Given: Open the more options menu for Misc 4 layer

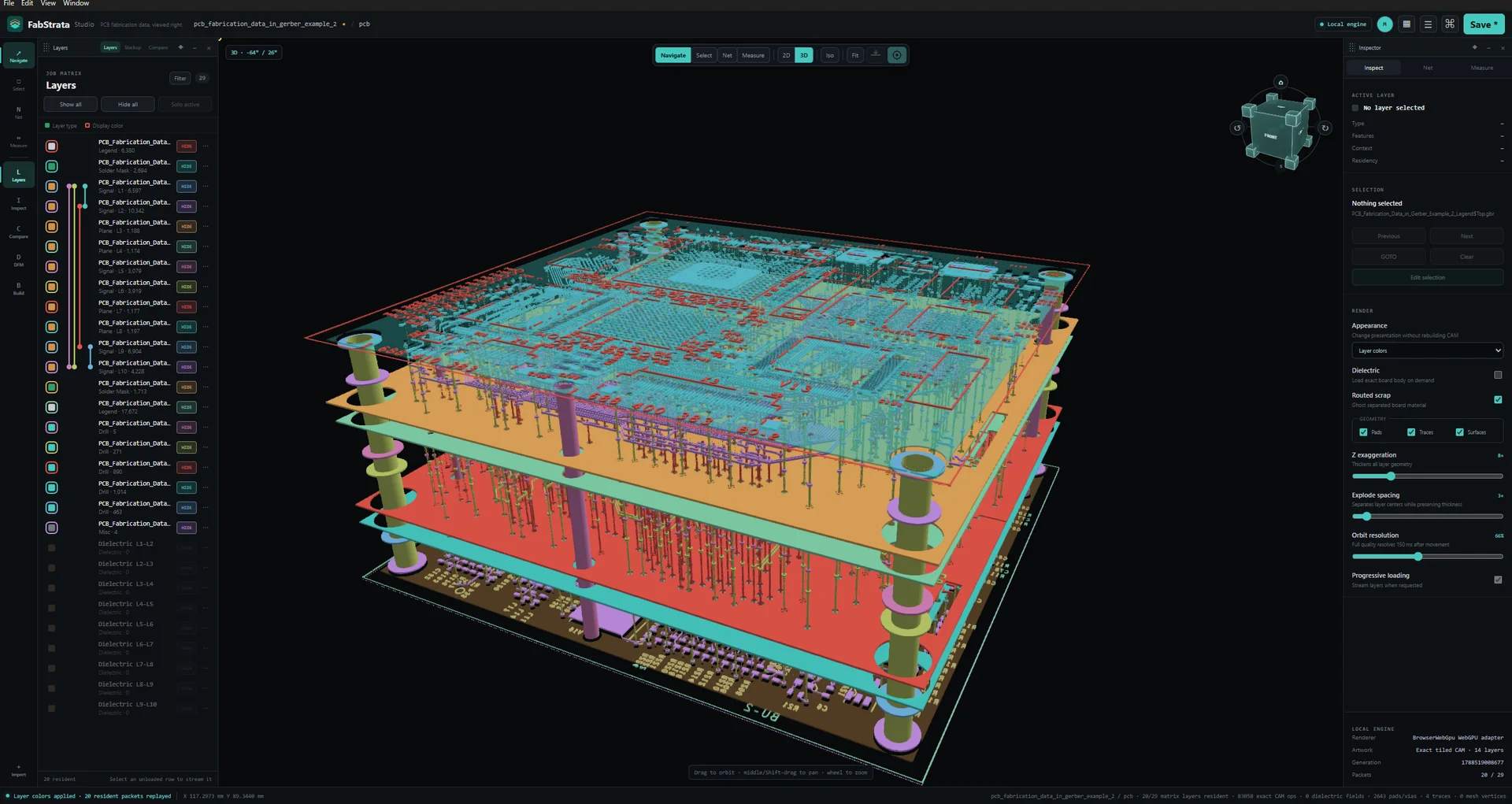Looking at the screenshot, I should 206,528.
